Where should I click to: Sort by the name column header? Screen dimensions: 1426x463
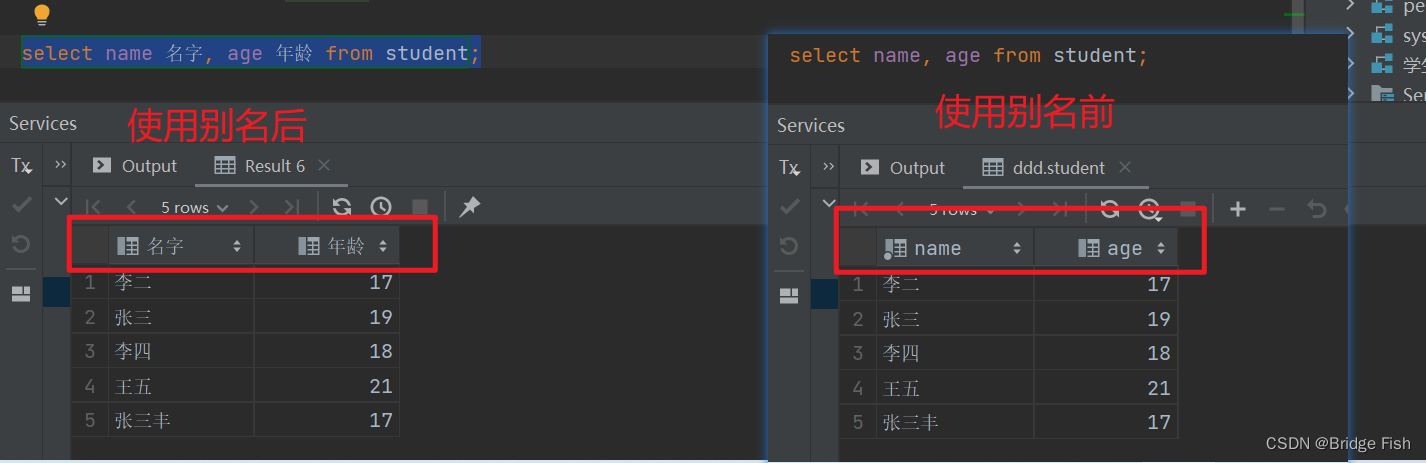pyautogui.click(x=955, y=248)
